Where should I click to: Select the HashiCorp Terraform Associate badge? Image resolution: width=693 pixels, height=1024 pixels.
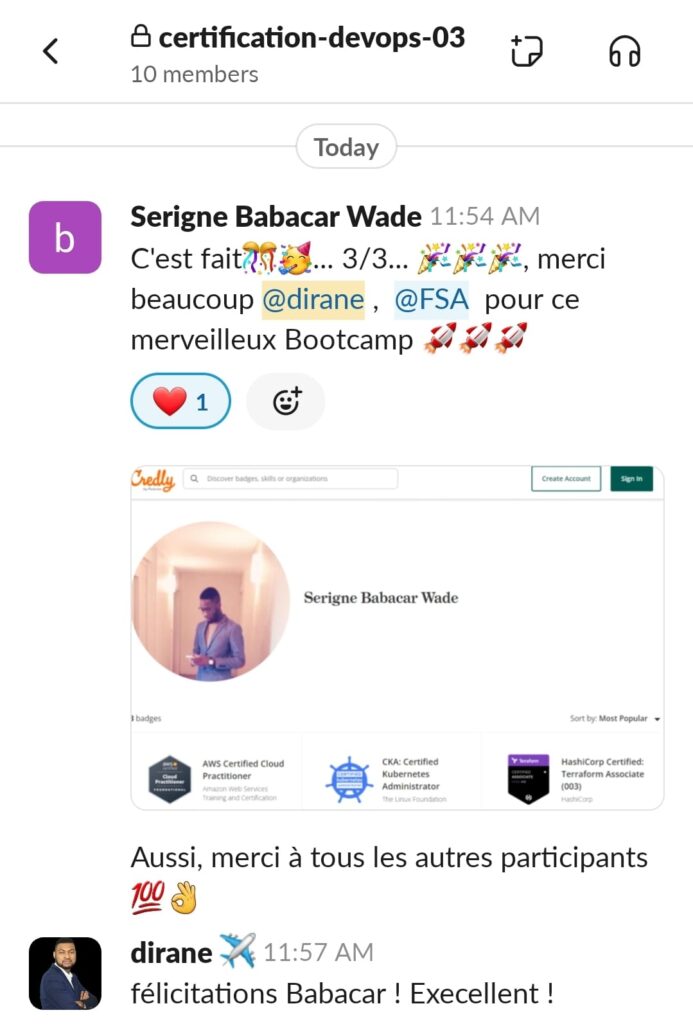pos(573,777)
